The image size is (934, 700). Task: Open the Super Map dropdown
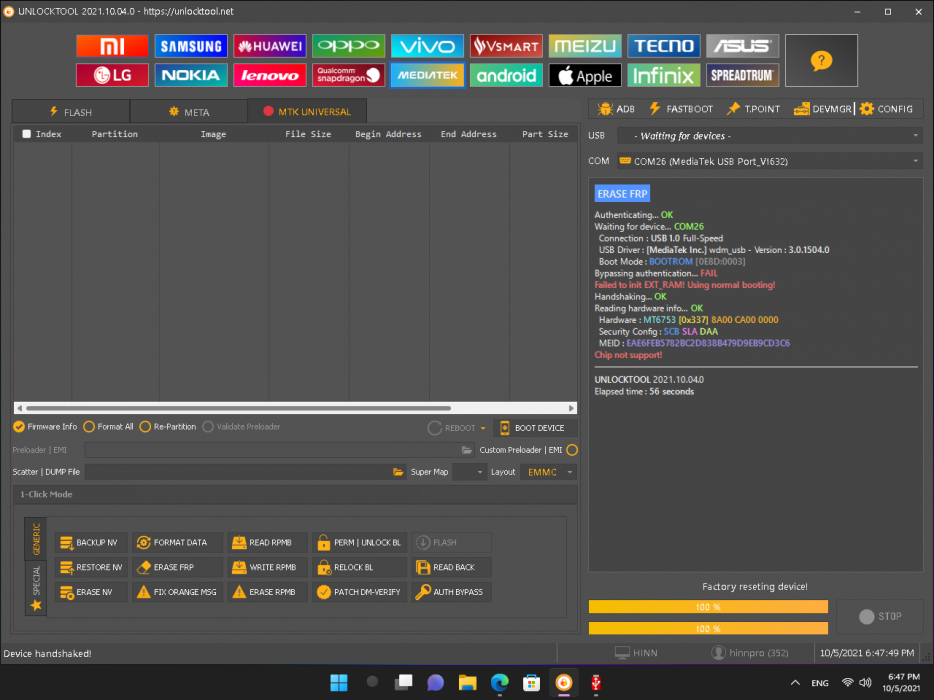pos(469,472)
